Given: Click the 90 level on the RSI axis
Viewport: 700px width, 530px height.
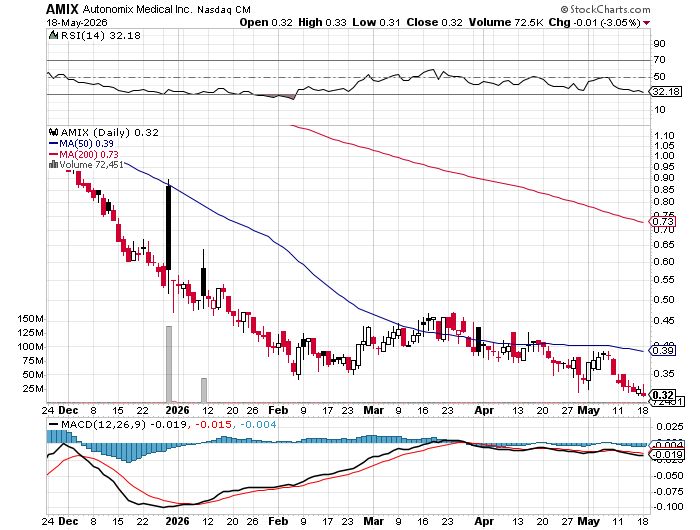Looking at the screenshot, I should pyautogui.click(x=659, y=44).
